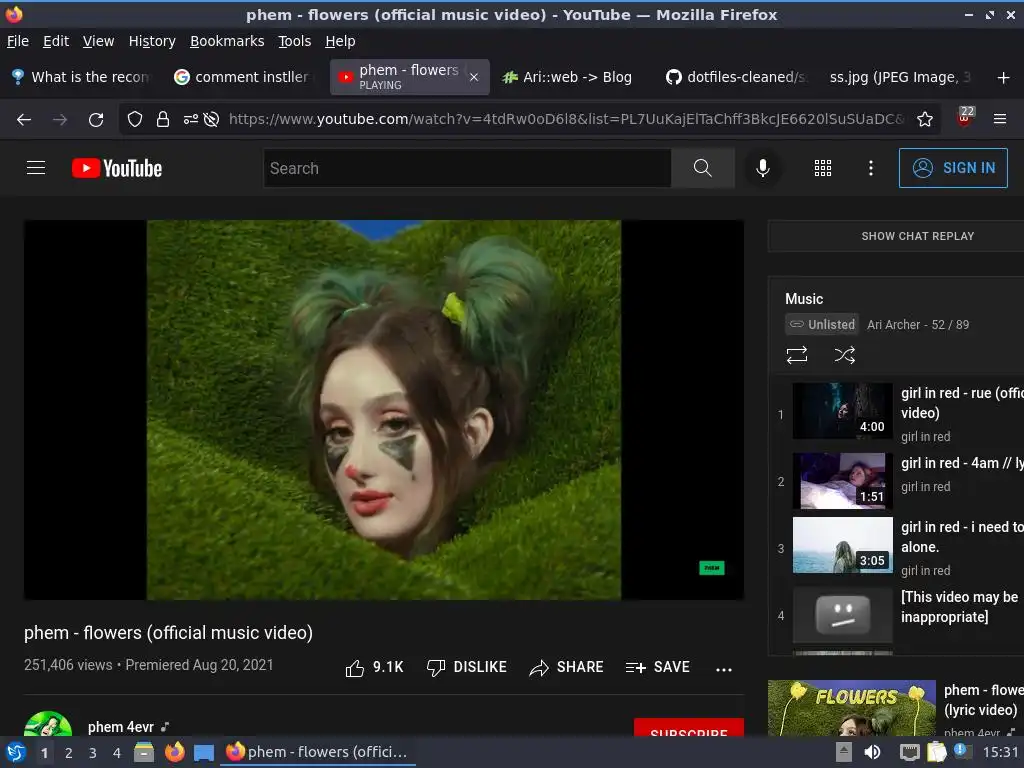
Task: Open the uBlock extension icon showing 22
Action: point(965,118)
